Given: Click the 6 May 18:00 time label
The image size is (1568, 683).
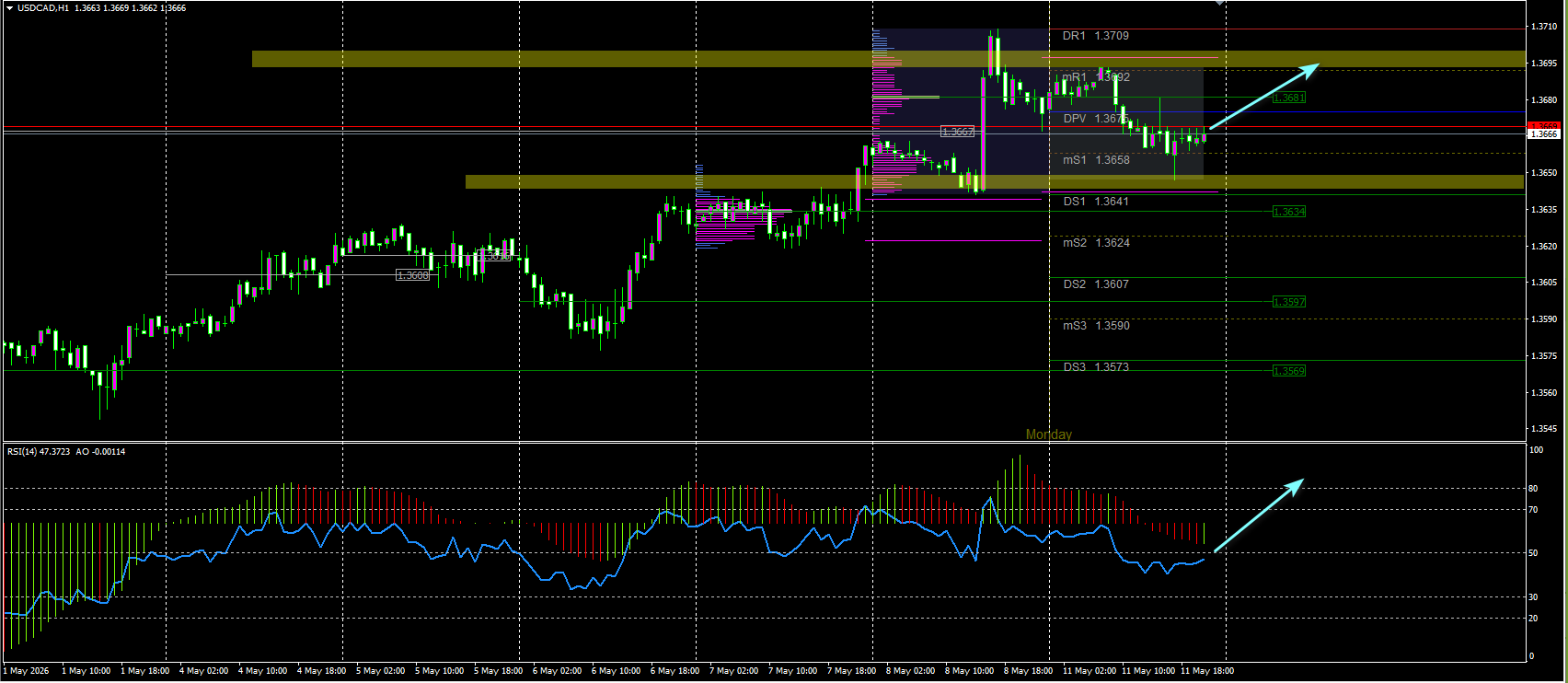Looking at the screenshot, I should (674, 671).
